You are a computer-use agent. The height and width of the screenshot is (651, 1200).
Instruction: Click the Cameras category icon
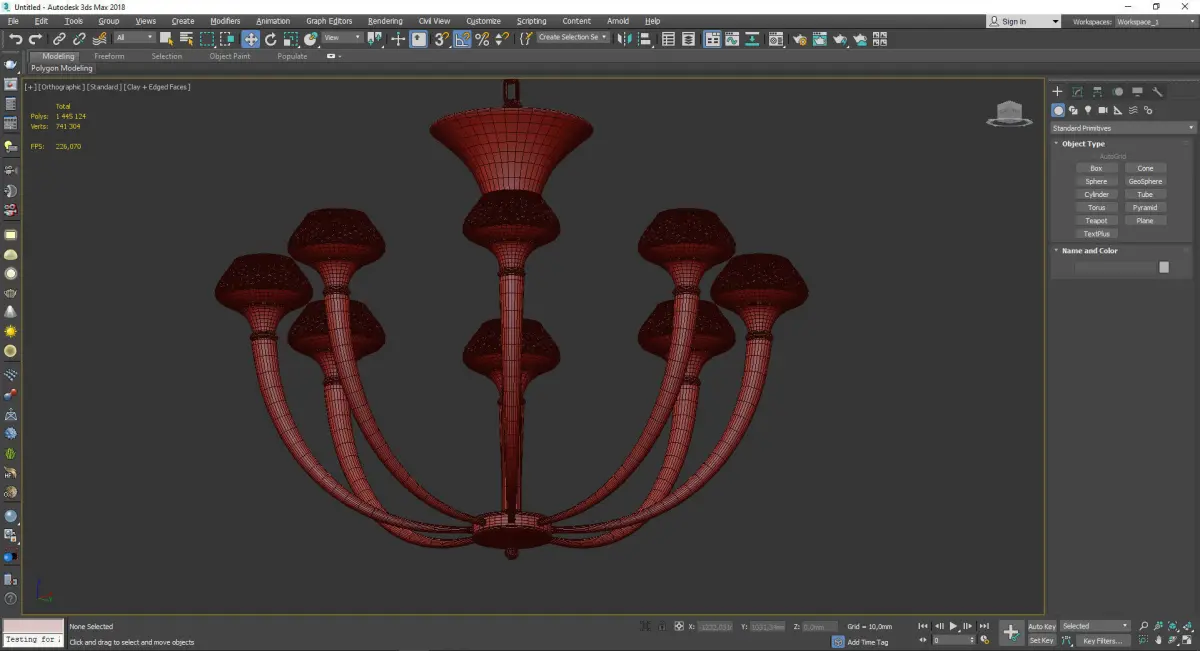click(x=1103, y=110)
